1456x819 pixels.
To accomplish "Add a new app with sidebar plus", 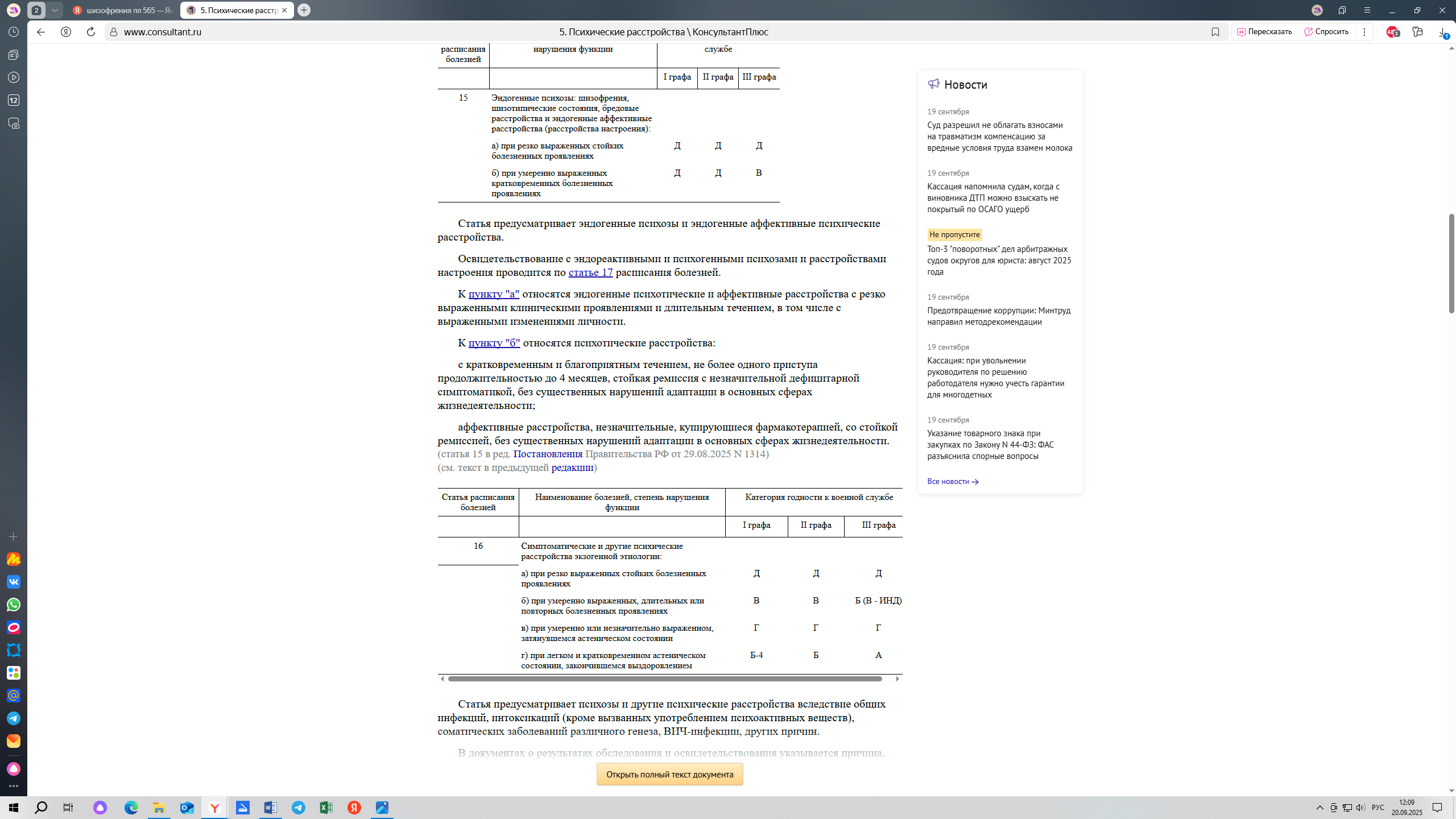I will [14, 536].
